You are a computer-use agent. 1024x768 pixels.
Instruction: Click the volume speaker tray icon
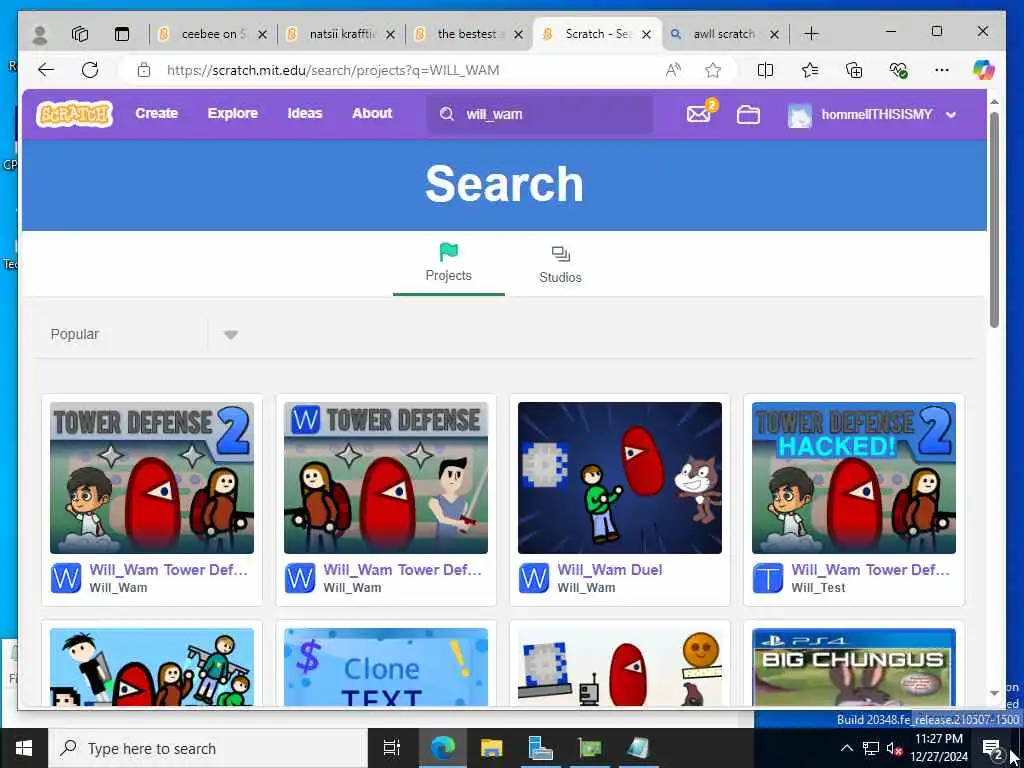894,748
